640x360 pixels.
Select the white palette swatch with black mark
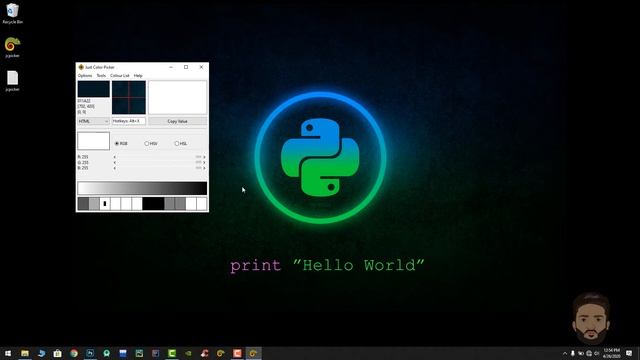click(x=105, y=204)
